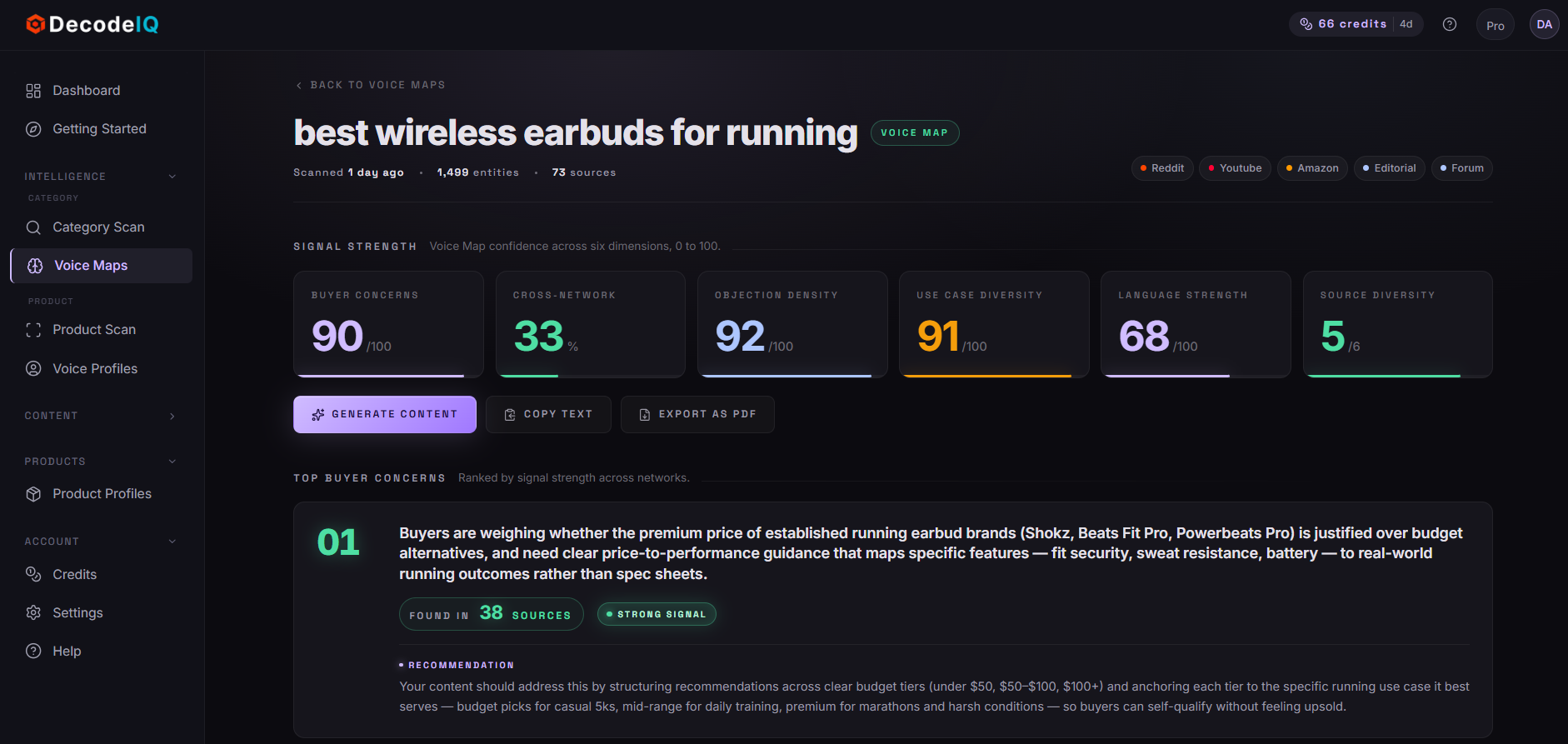Click Back to Voice Maps link
Screen dimensions: 1568x744
[x=371, y=85]
